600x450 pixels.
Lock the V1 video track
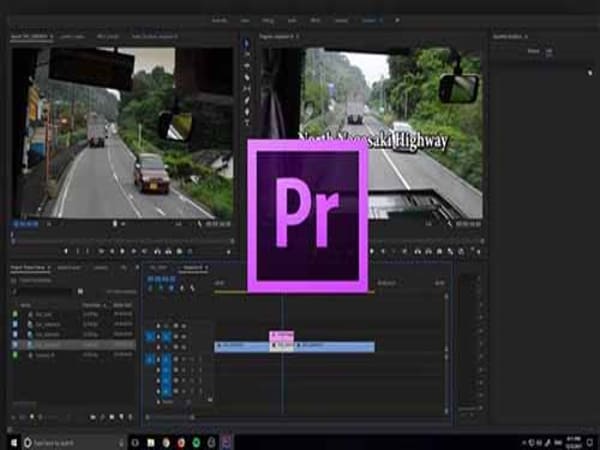pyautogui.click(x=158, y=347)
